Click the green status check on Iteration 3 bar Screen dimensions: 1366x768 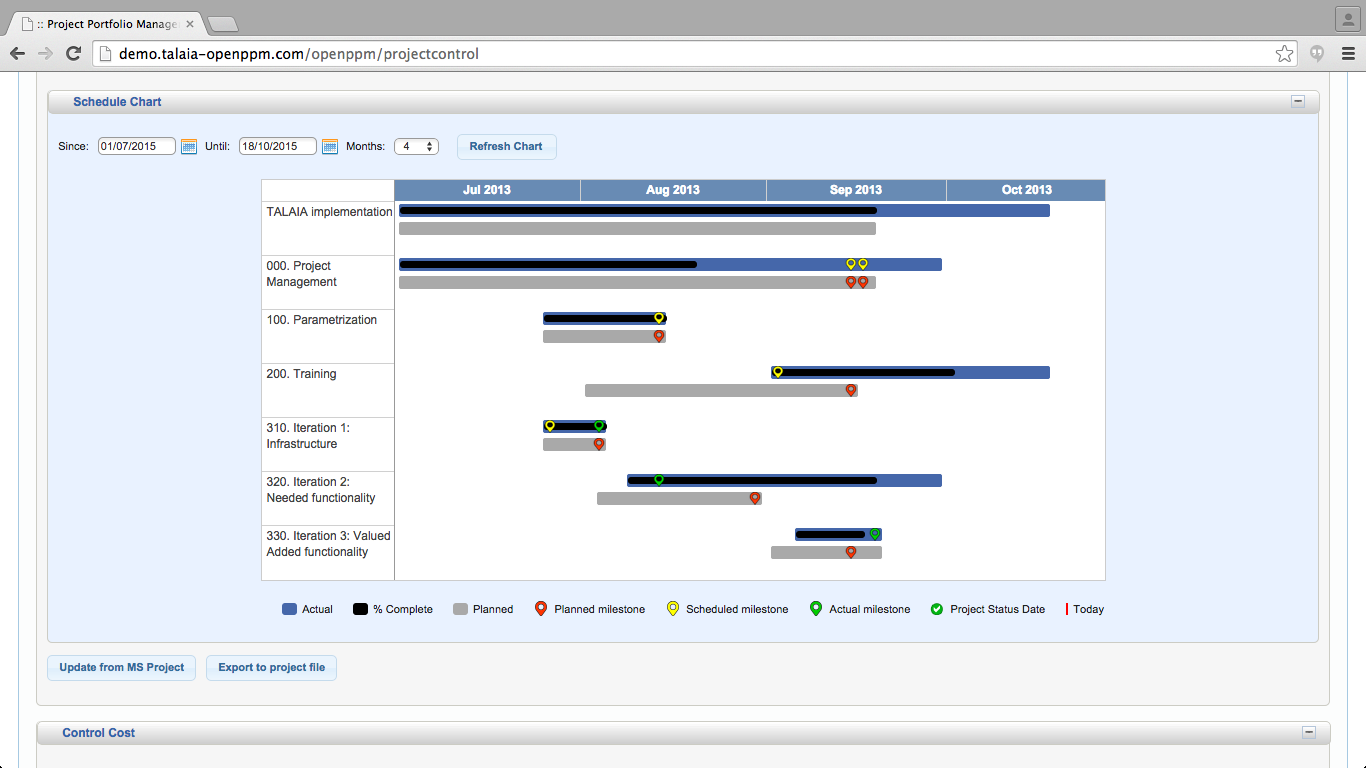click(876, 533)
